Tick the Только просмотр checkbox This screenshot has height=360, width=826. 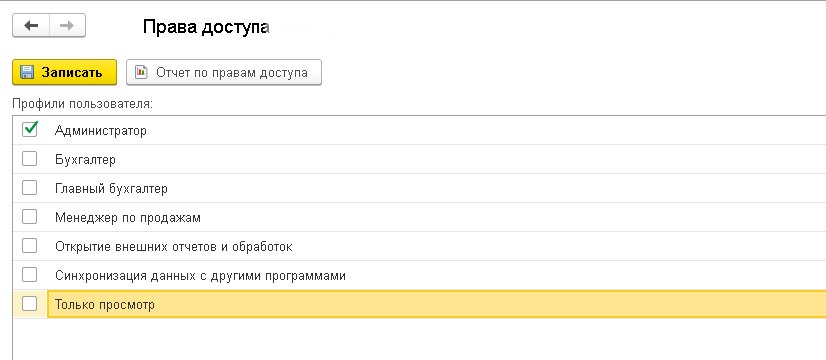30,304
